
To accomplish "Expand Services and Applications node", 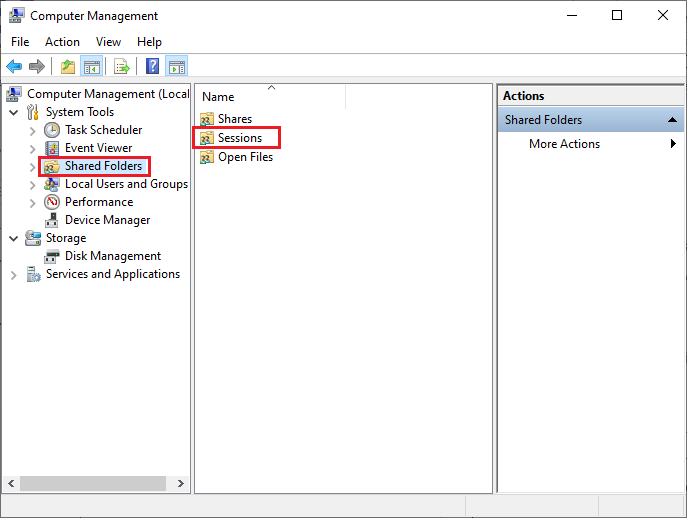I will tap(14, 275).
